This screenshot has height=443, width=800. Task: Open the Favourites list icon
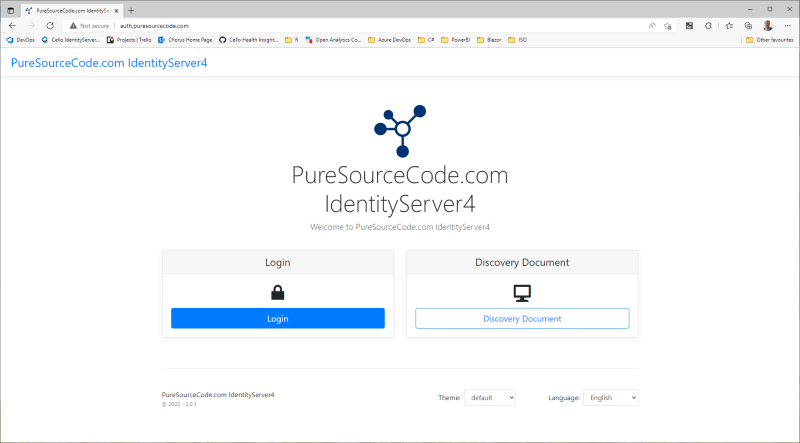(729, 26)
